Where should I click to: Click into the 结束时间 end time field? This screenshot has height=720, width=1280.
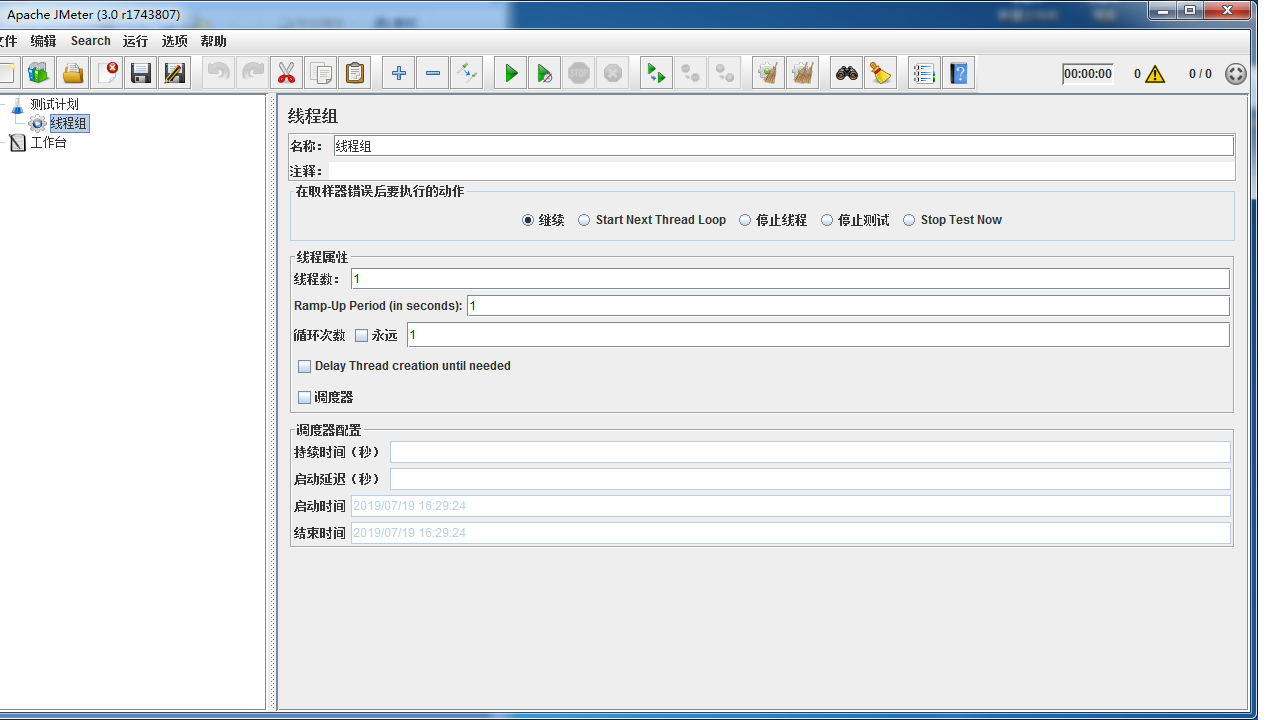tap(791, 533)
